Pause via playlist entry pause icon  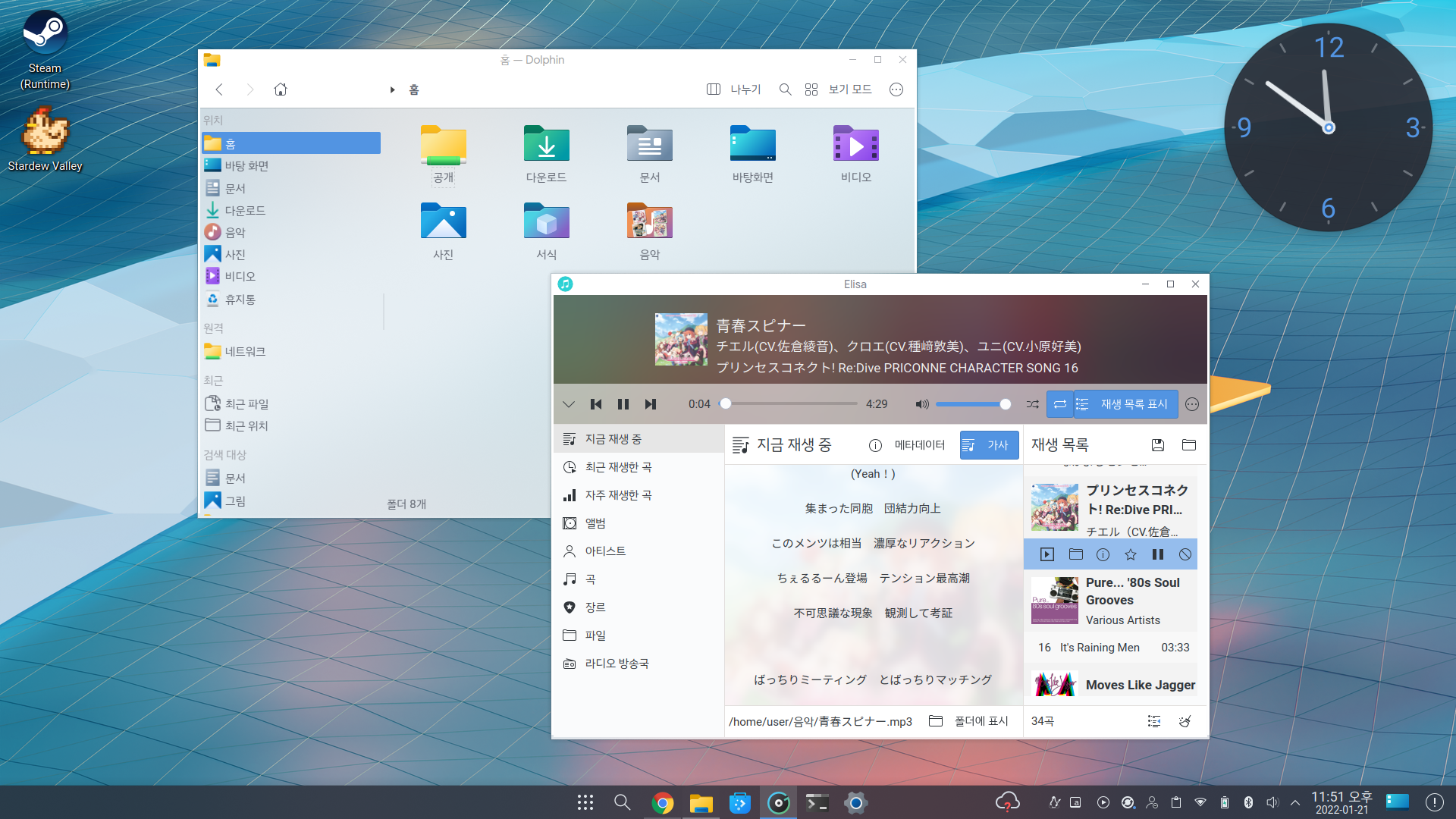pyautogui.click(x=1158, y=554)
